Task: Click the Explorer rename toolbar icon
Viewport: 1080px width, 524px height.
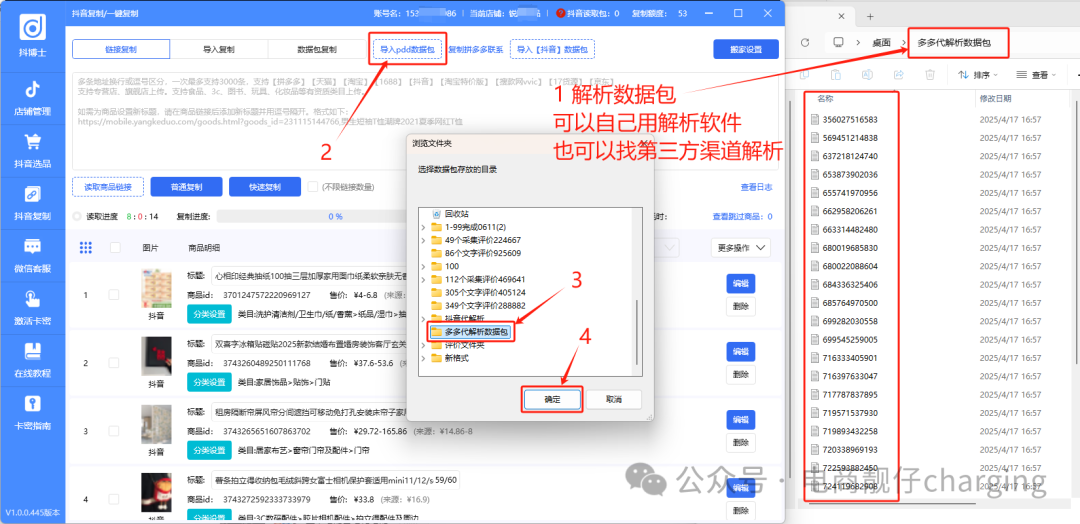Action: click(x=868, y=74)
